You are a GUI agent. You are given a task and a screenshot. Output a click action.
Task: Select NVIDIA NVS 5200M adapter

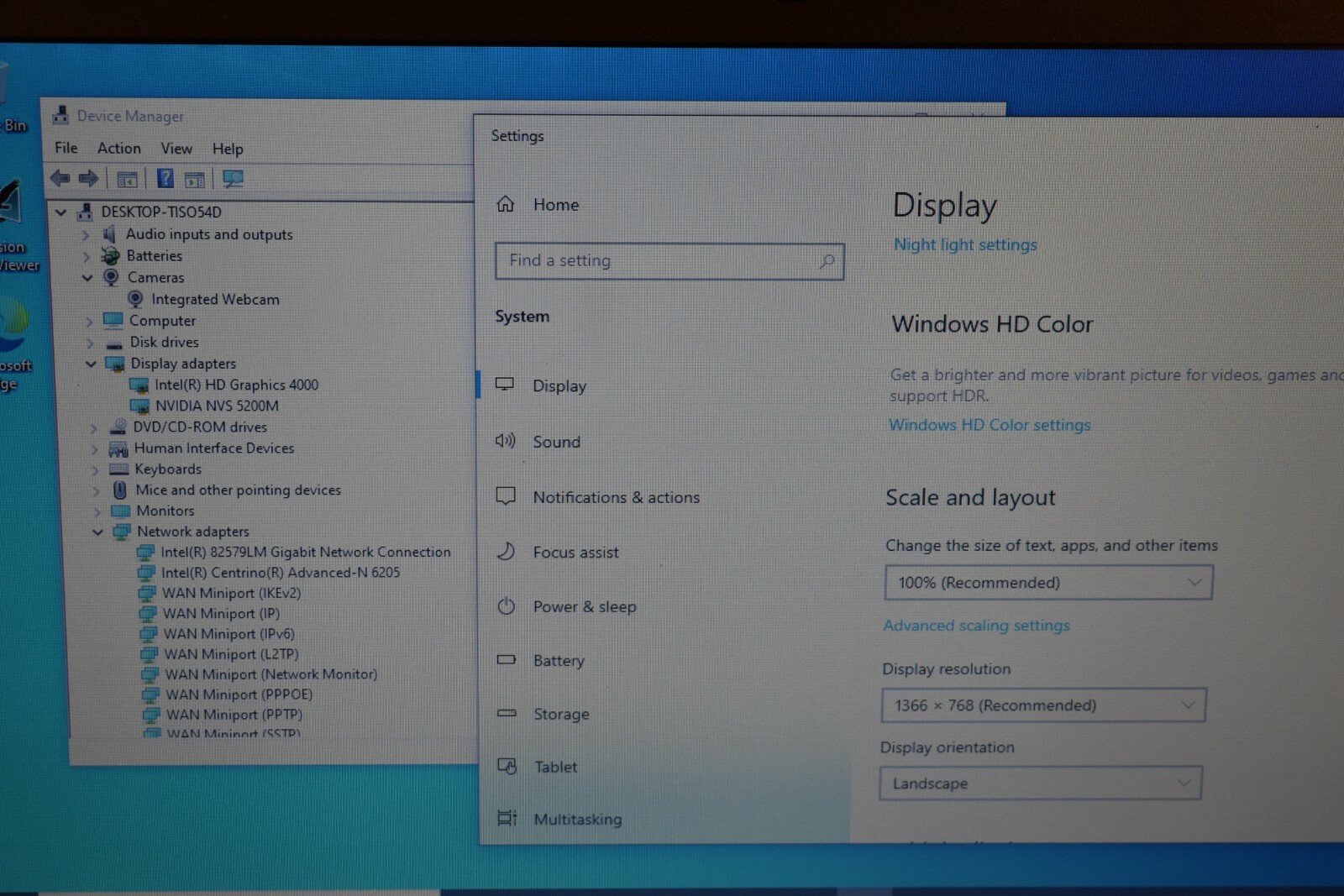[x=217, y=406]
